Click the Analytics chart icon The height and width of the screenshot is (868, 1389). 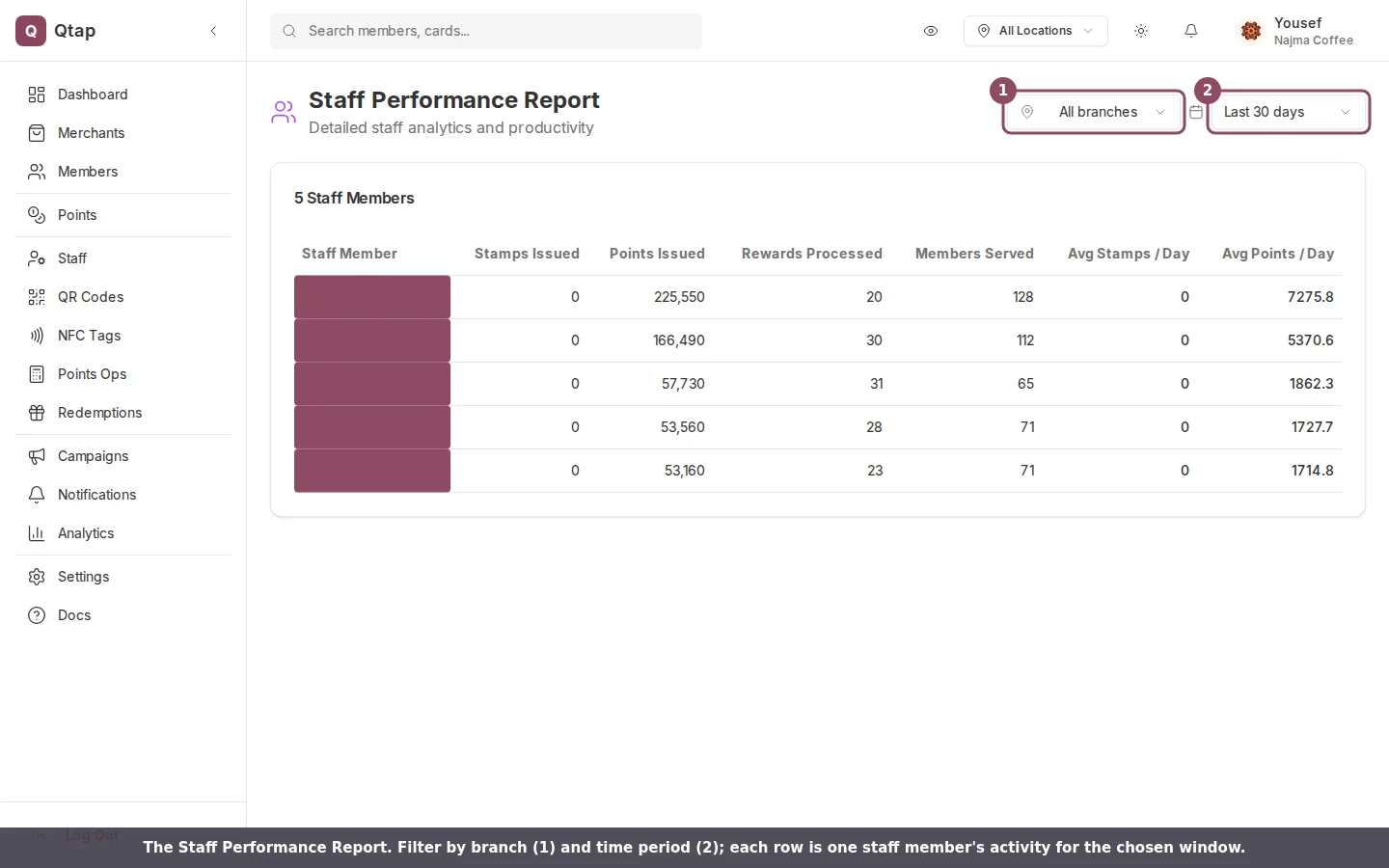click(37, 533)
